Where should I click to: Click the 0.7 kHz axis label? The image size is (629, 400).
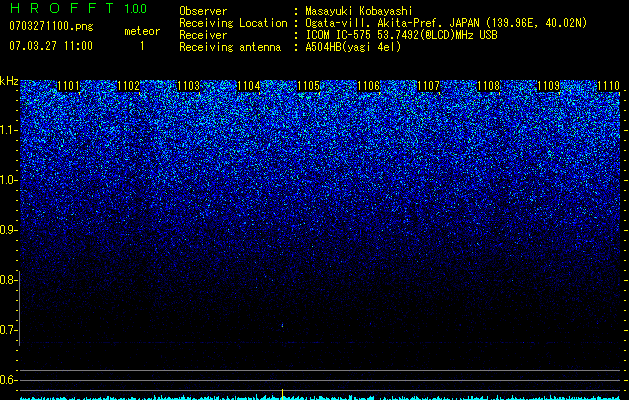8,330
